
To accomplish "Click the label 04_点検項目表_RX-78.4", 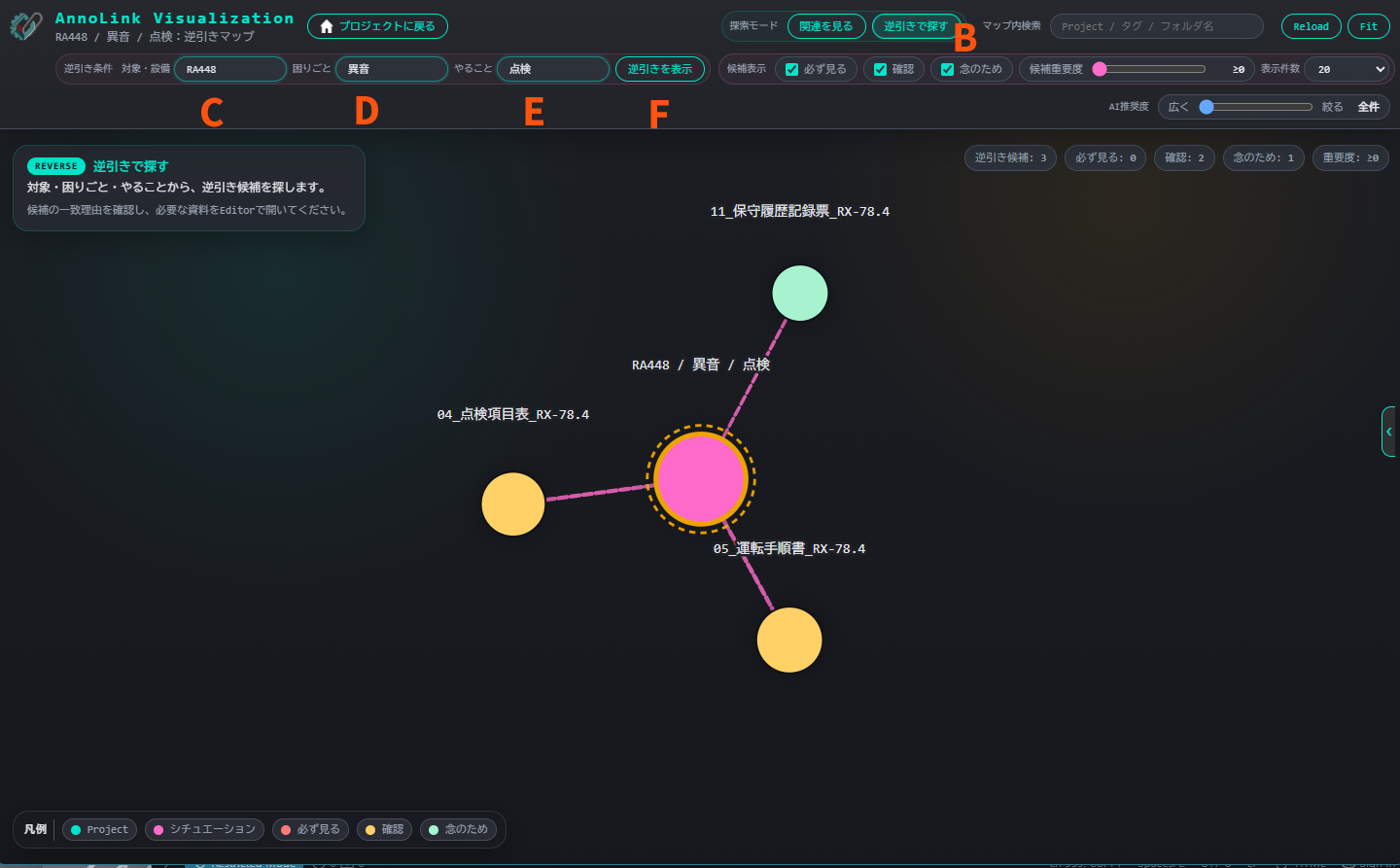I will (x=513, y=414).
